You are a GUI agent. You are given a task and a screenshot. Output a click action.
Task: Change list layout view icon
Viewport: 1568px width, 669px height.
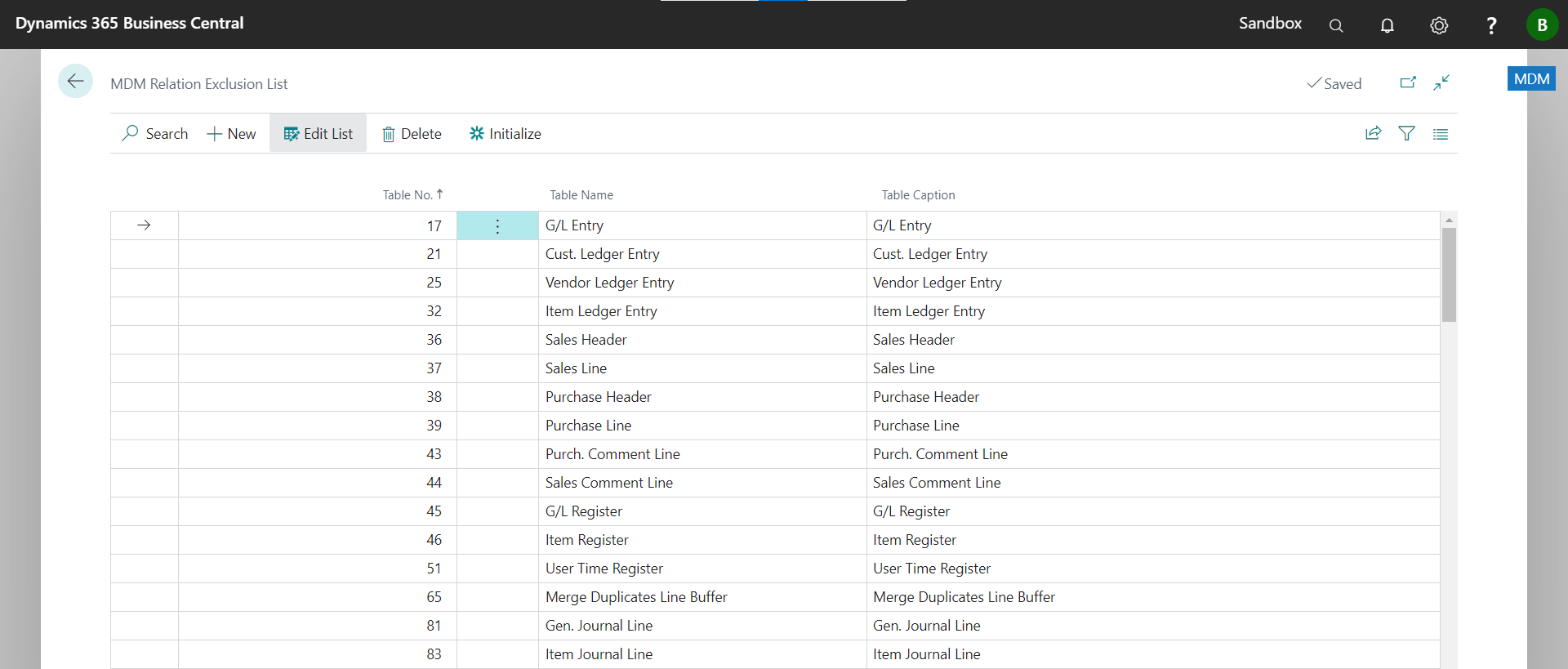point(1441,134)
